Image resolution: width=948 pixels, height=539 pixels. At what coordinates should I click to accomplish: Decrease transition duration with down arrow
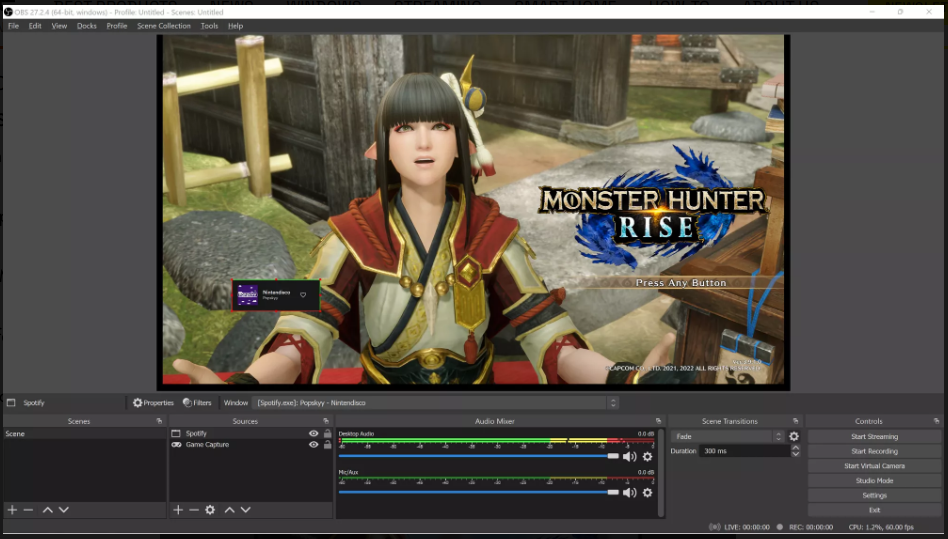(796, 454)
